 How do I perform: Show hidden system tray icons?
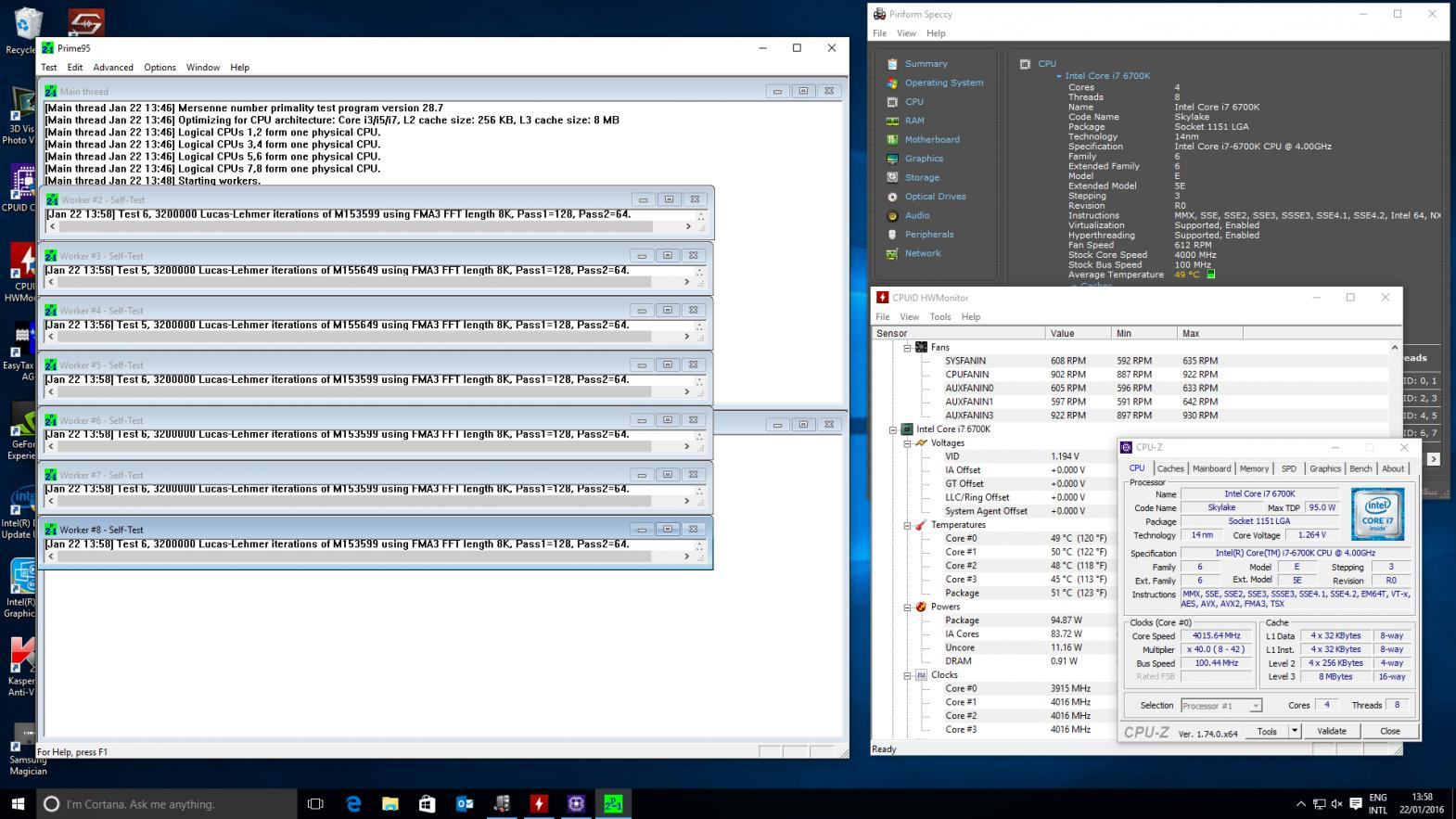click(x=1300, y=803)
